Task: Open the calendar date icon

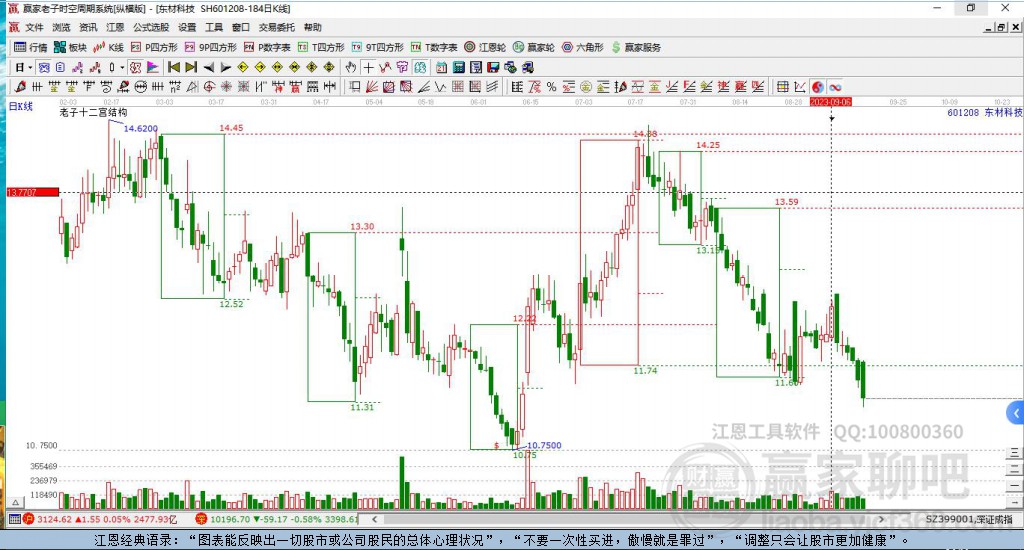Action: coord(441,67)
